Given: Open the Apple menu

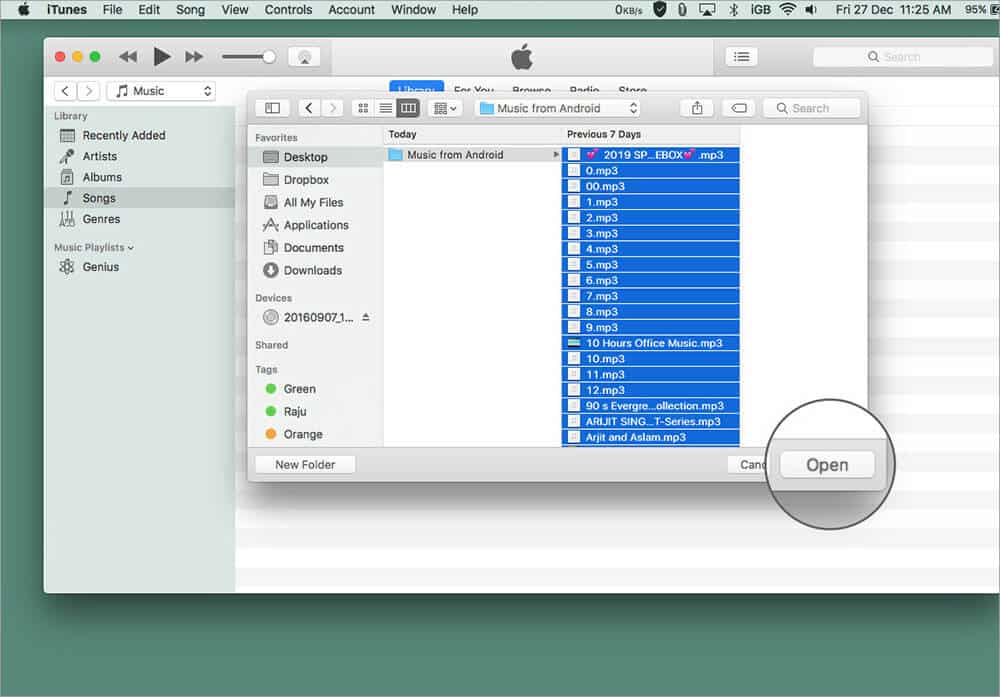Looking at the screenshot, I should click(x=24, y=10).
